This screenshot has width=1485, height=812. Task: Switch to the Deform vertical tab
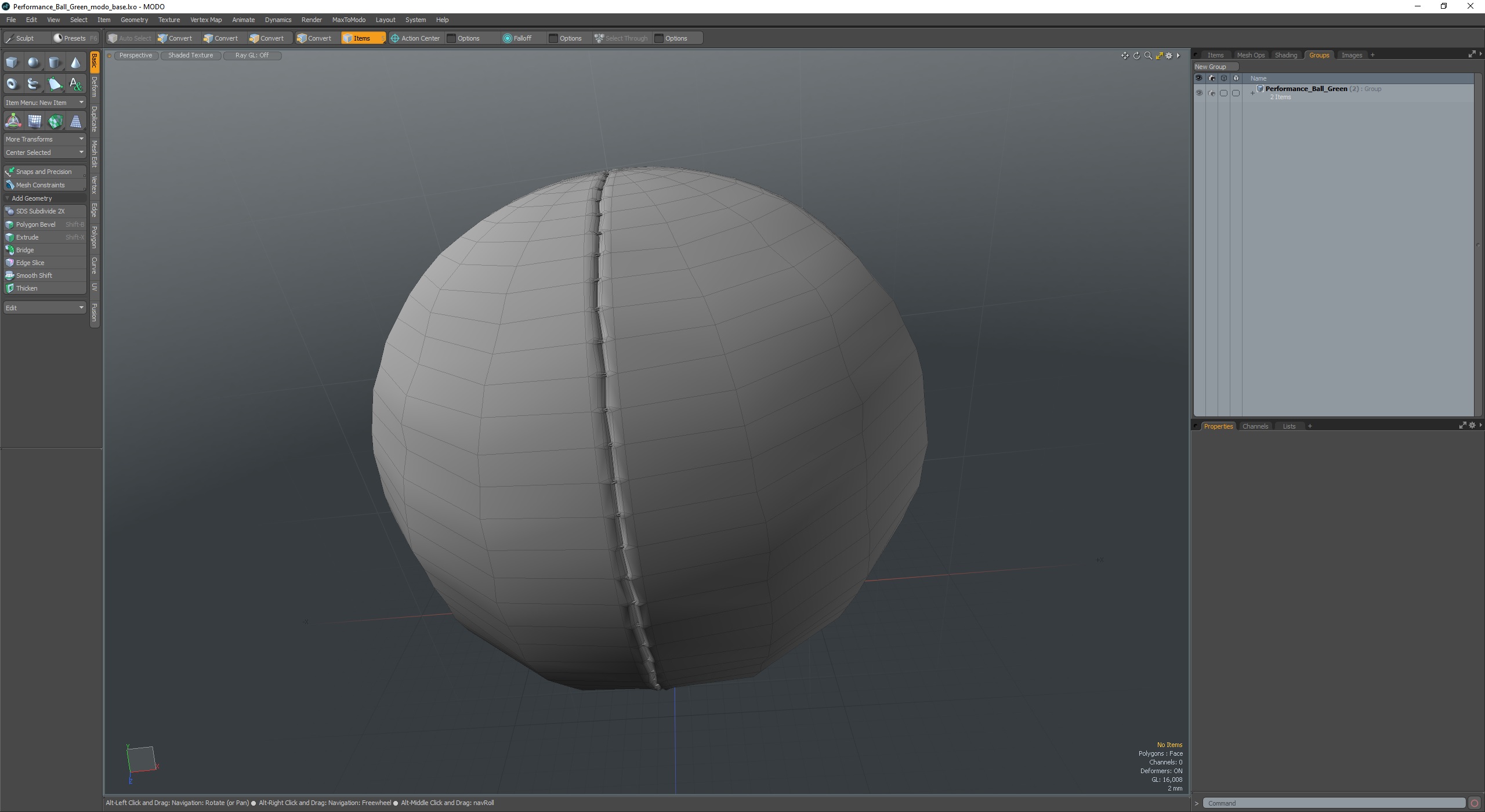point(95,87)
